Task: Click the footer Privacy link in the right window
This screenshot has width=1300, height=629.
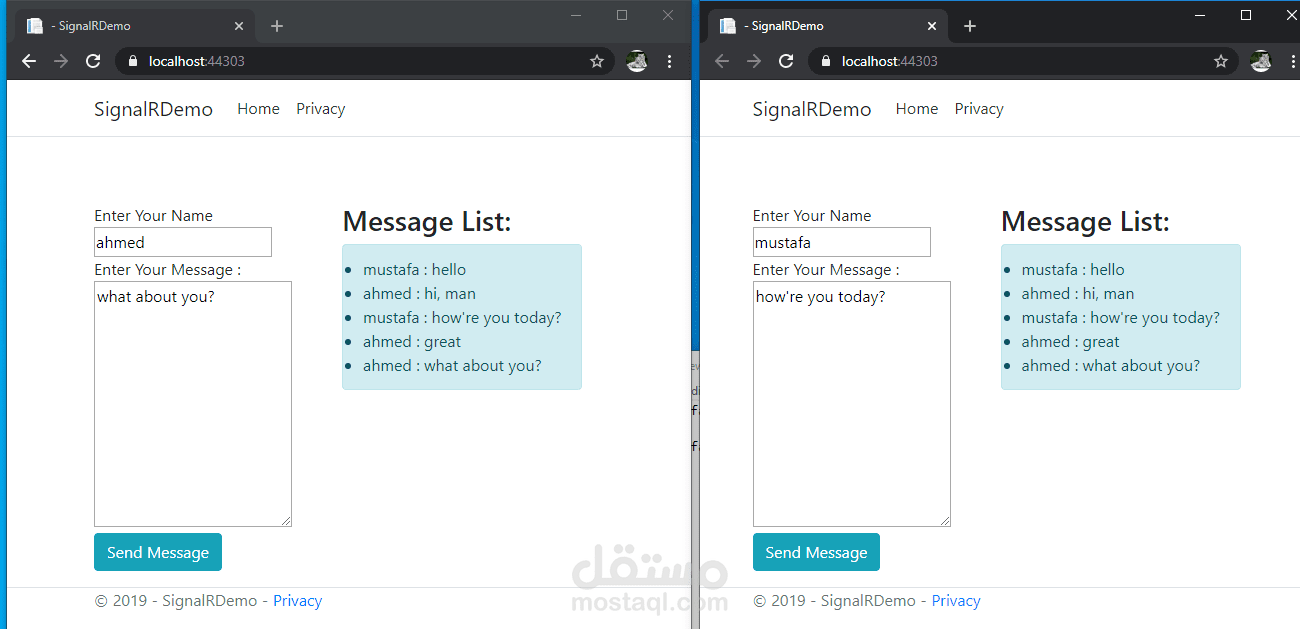Action: click(x=955, y=600)
